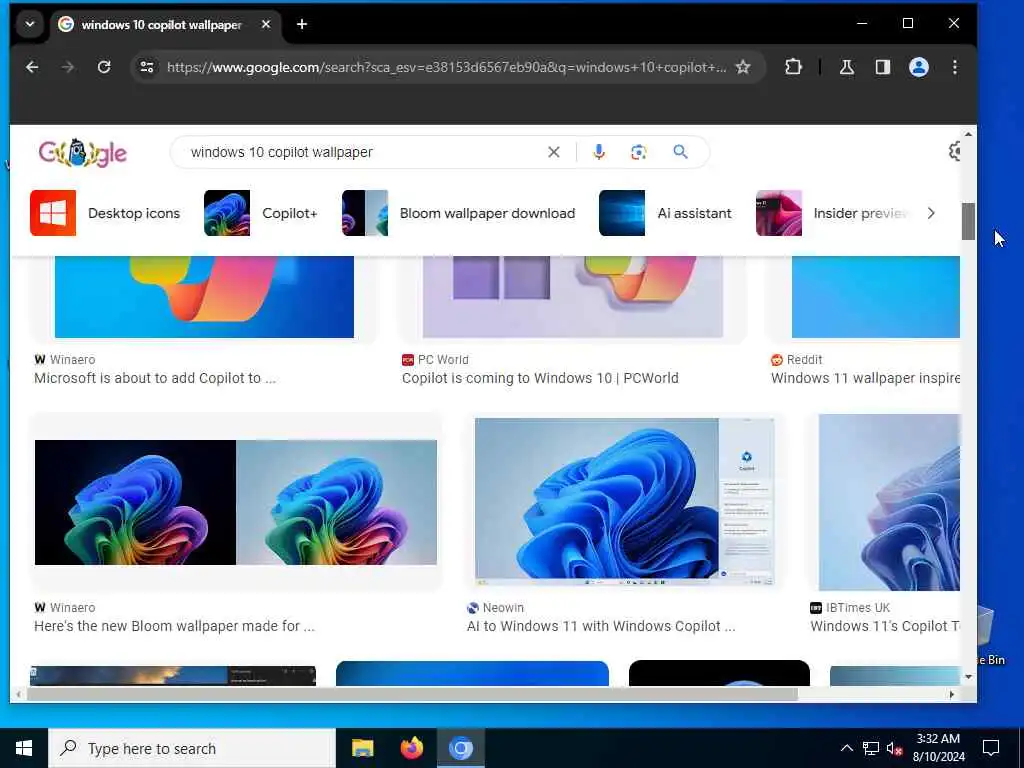This screenshot has height=768, width=1024.
Task: Click the muted volume tray icon
Action: 895,748
